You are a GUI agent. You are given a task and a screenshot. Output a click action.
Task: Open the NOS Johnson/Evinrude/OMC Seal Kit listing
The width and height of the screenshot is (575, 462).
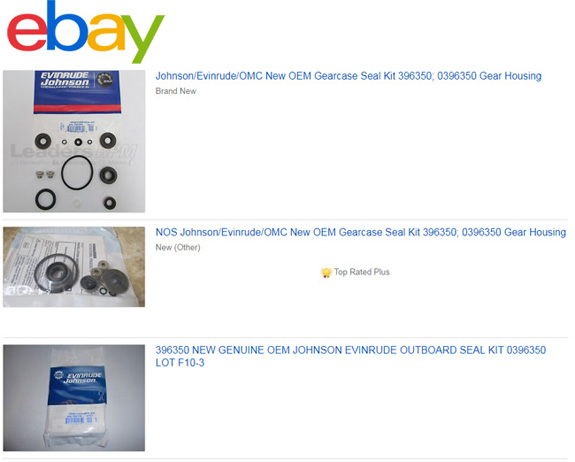point(360,232)
